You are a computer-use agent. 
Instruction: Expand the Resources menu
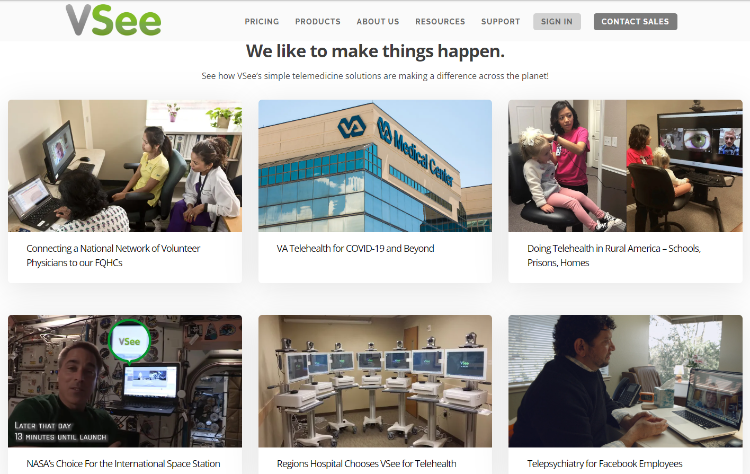[x=440, y=22]
